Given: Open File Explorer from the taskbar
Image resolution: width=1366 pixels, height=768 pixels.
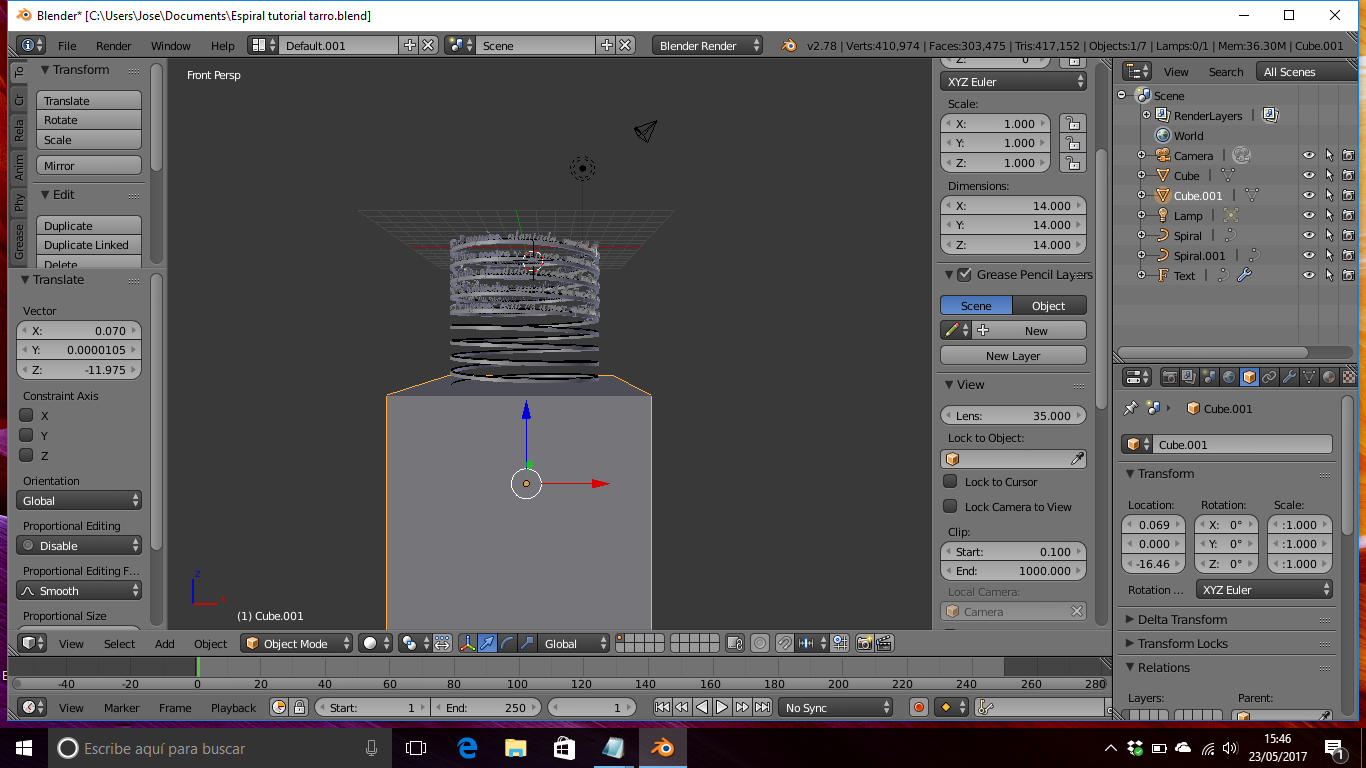Looking at the screenshot, I should 516,747.
